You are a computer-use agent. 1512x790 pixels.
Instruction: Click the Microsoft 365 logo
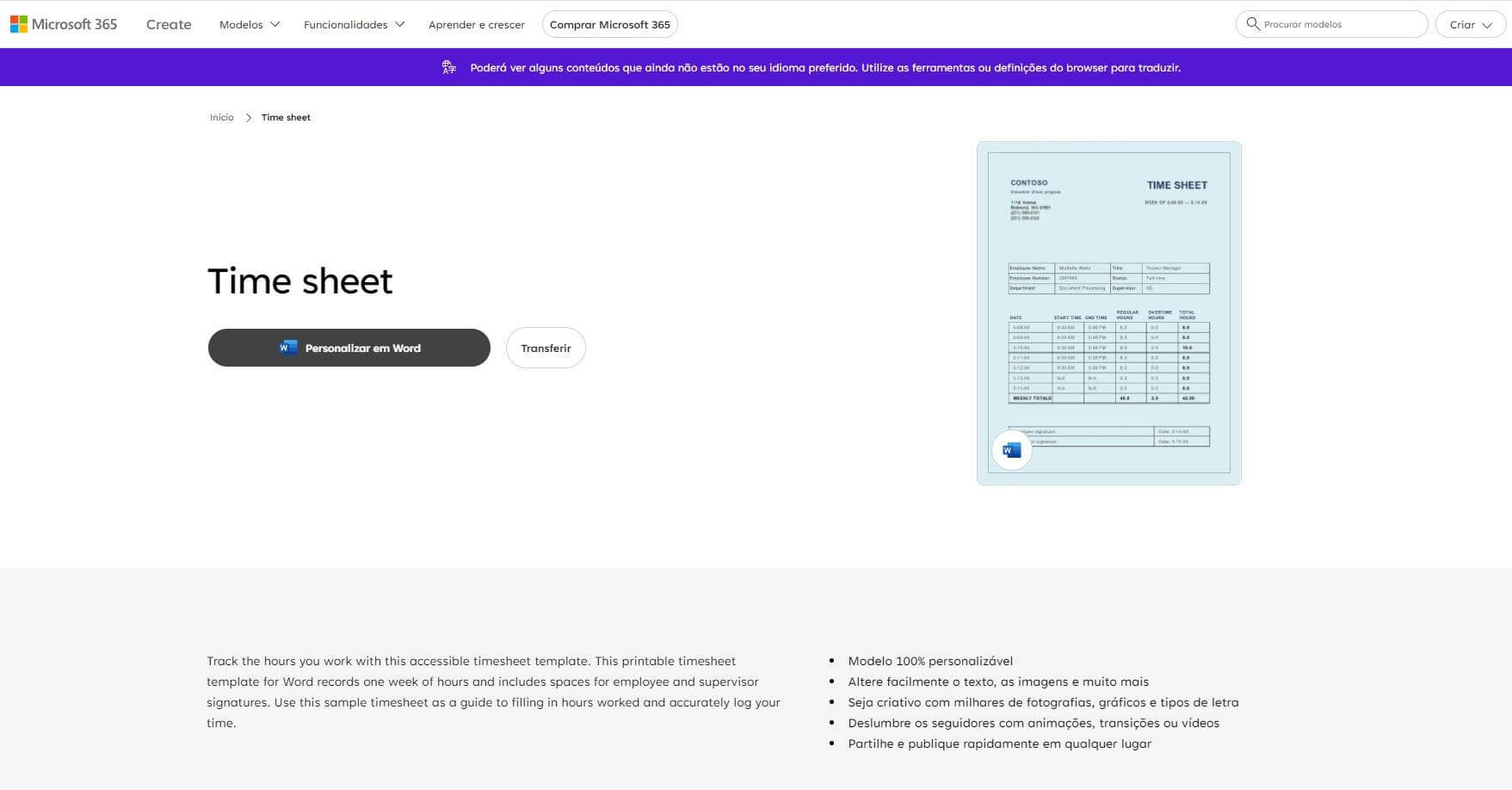[64, 24]
